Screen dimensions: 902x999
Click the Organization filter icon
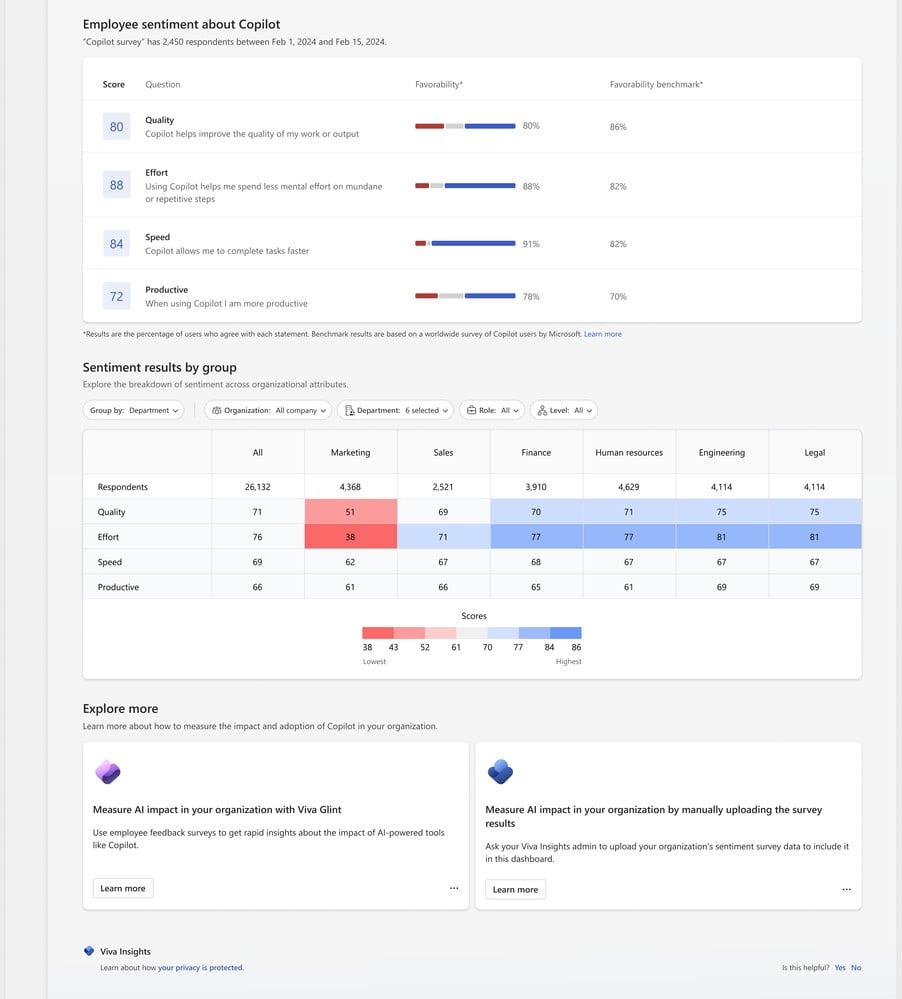(217, 410)
